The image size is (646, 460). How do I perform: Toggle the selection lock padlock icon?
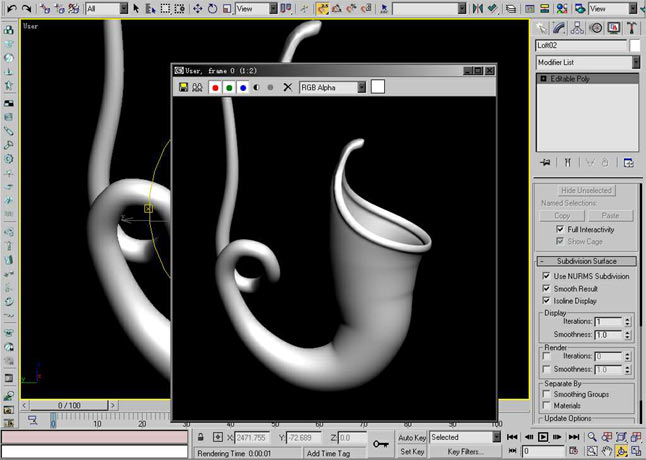click(202, 437)
